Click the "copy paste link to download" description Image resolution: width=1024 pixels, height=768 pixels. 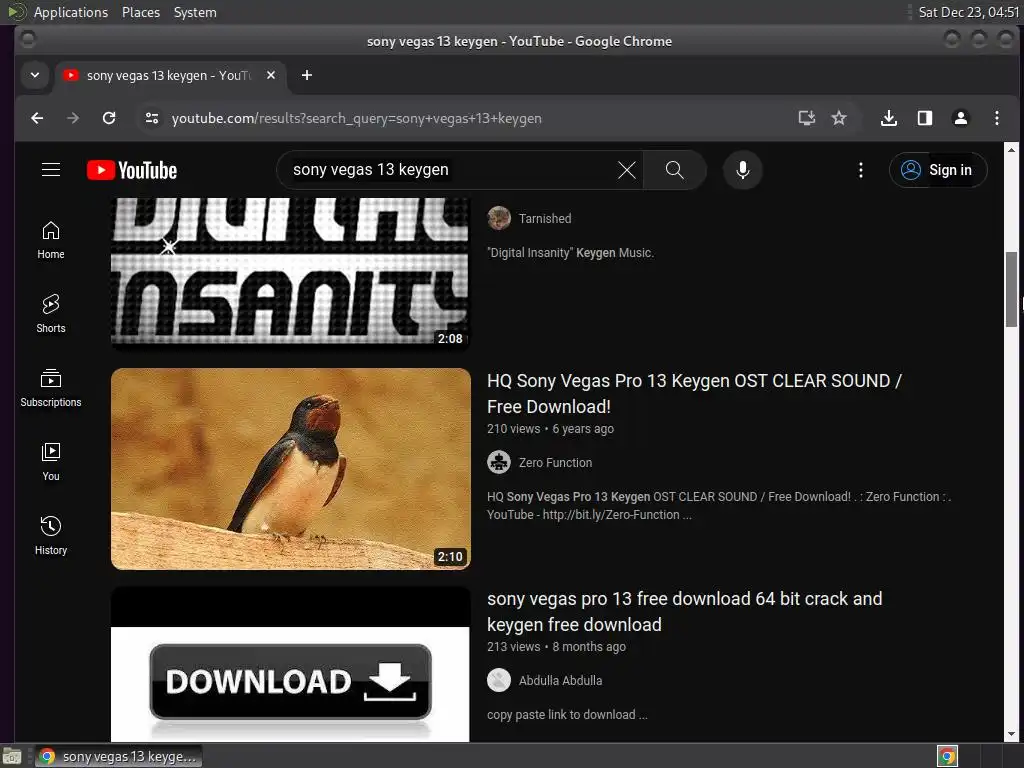click(x=567, y=714)
